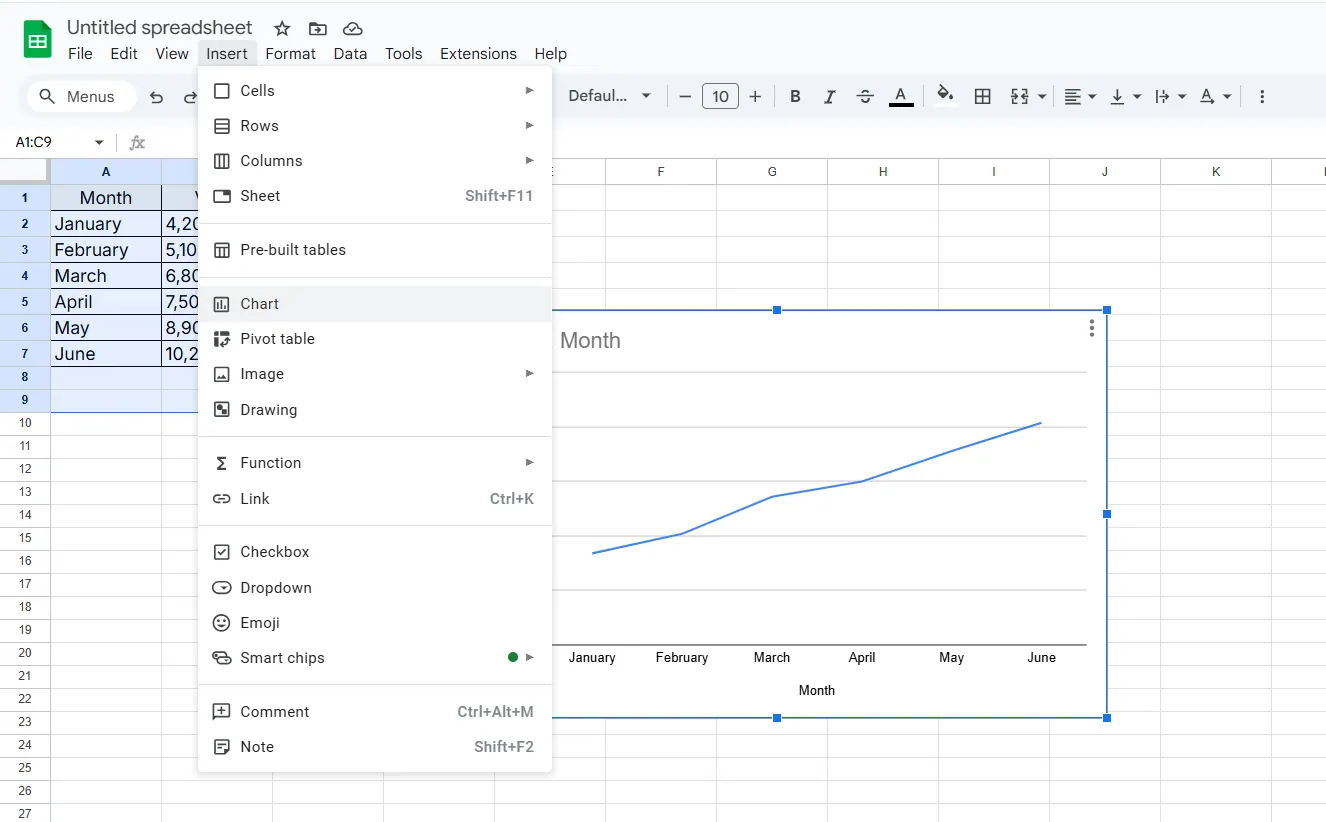The width and height of the screenshot is (1326, 822).
Task: Open the text color picker
Action: coord(901,96)
